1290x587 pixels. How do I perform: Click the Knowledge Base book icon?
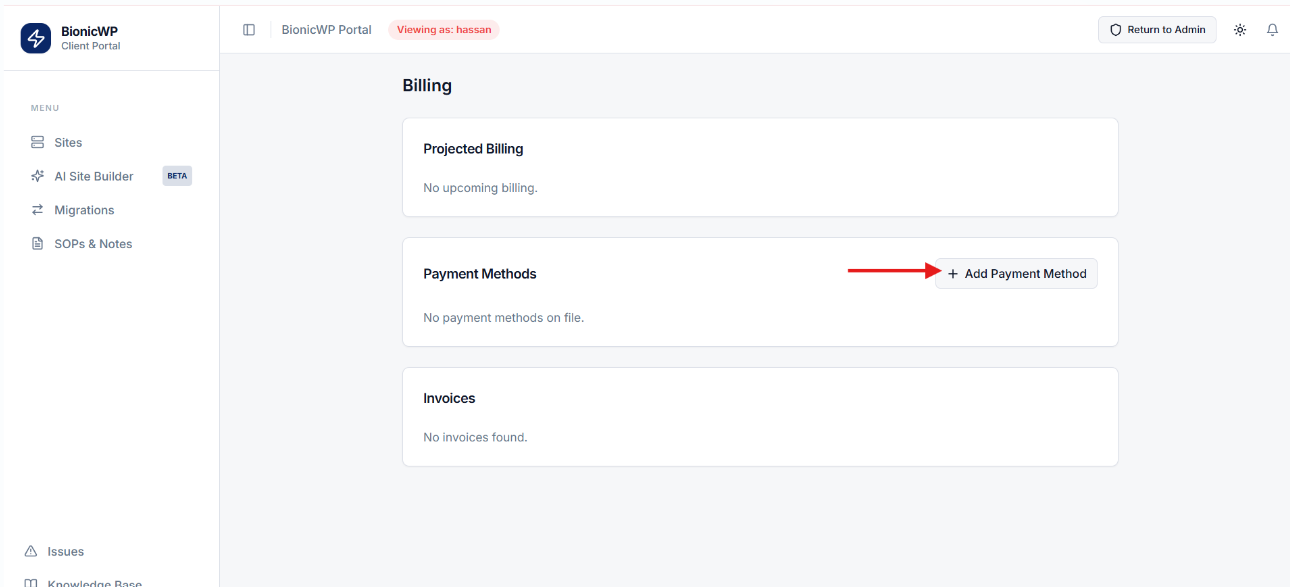31,583
